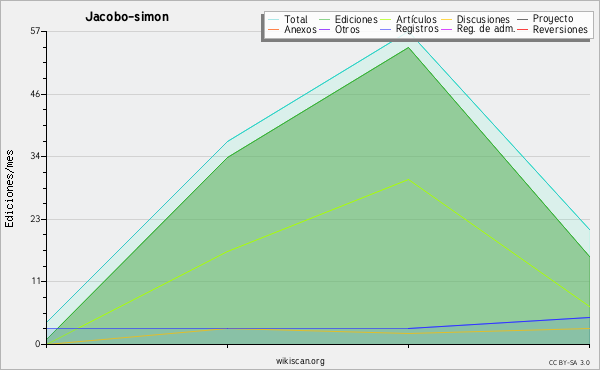The image size is (600, 370).
Task: Click the 'CC BY-SA 3.0' license text
Action: tap(569, 363)
